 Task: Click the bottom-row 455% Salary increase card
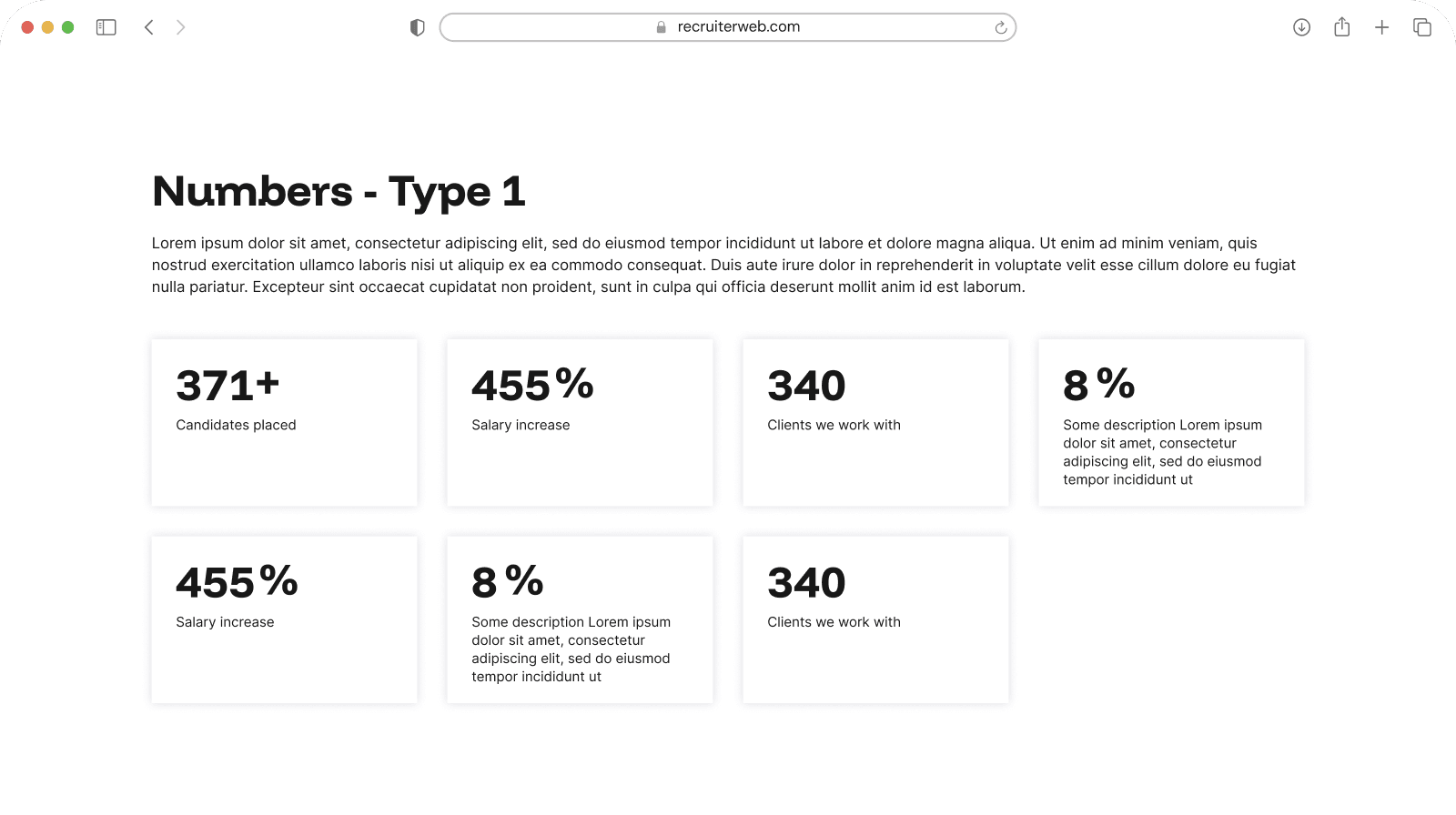click(284, 619)
